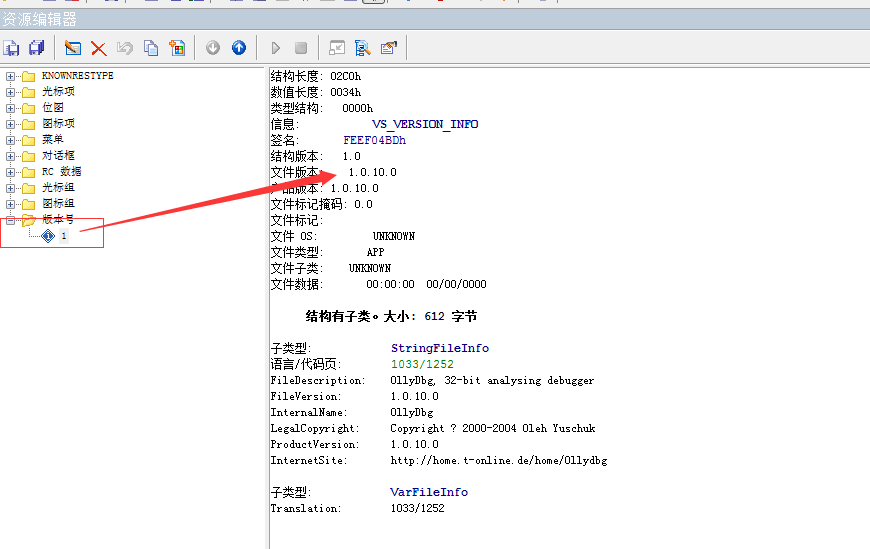Click the stop square toolbar icon

[x=301, y=48]
